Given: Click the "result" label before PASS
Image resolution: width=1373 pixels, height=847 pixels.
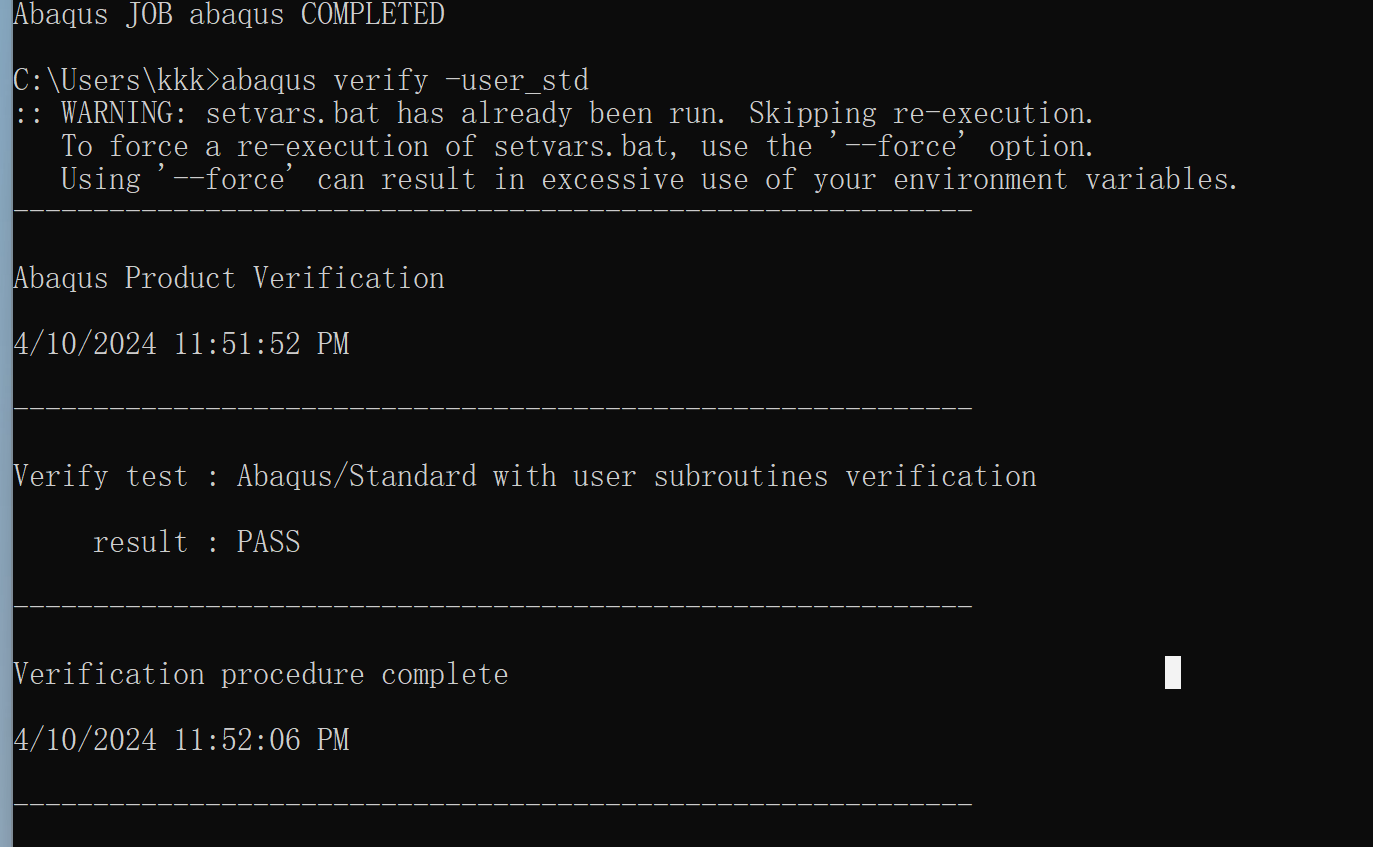Looking at the screenshot, I should (x=140, y=542).
